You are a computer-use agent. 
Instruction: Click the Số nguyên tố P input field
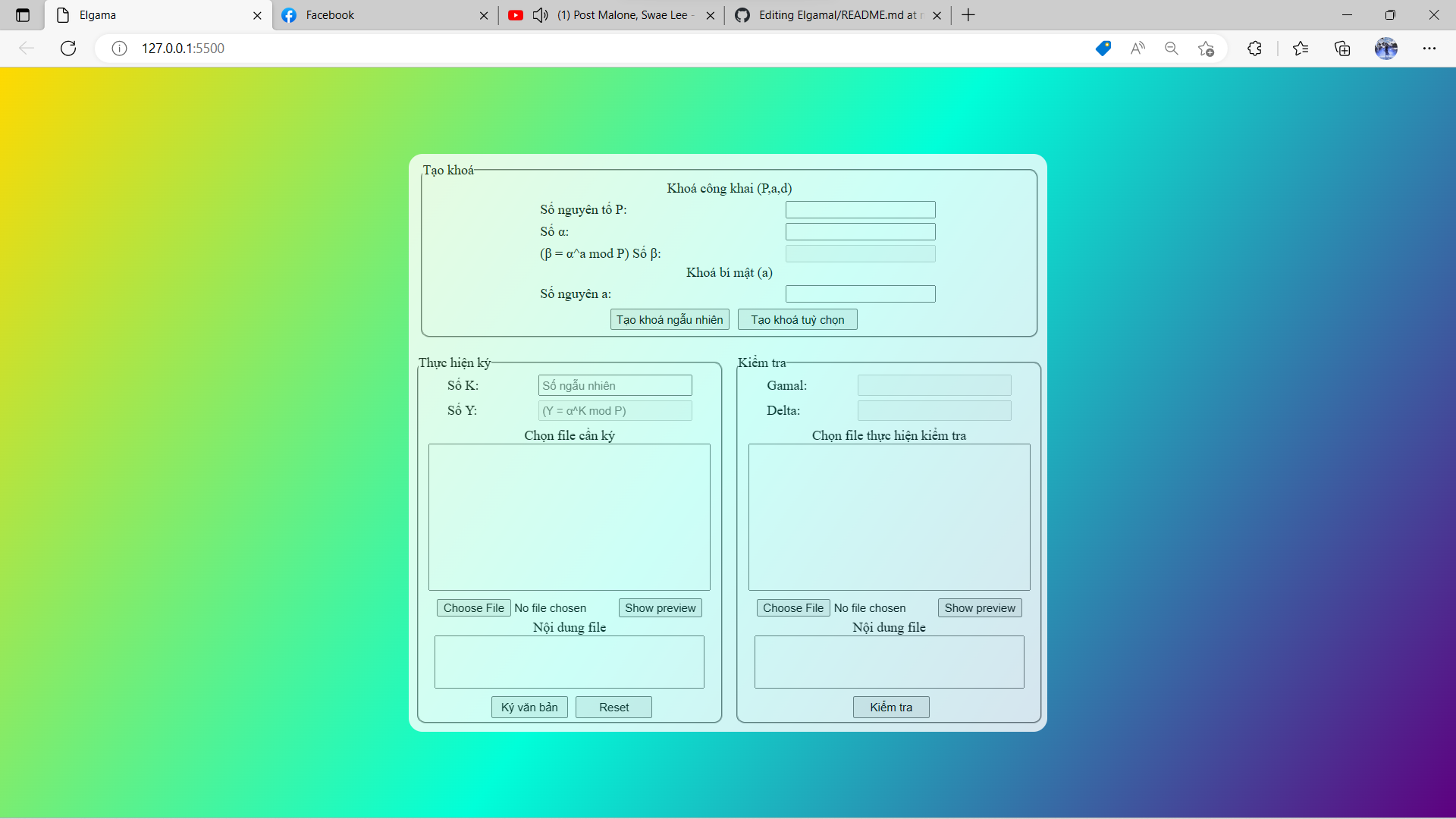(x=860, y=209)
